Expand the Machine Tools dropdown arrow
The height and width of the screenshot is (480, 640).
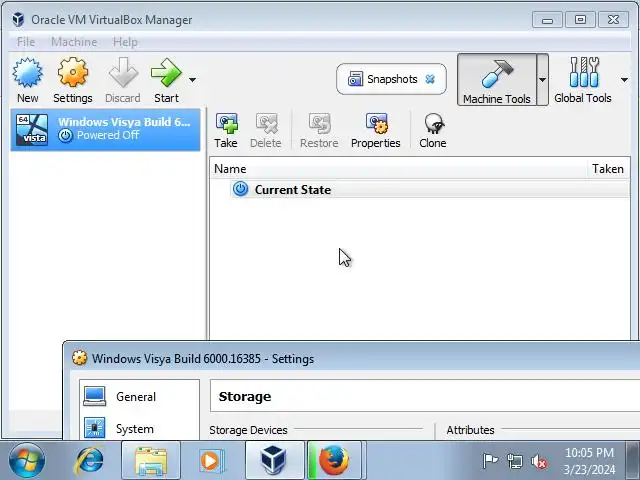click(x=542, y=80)
